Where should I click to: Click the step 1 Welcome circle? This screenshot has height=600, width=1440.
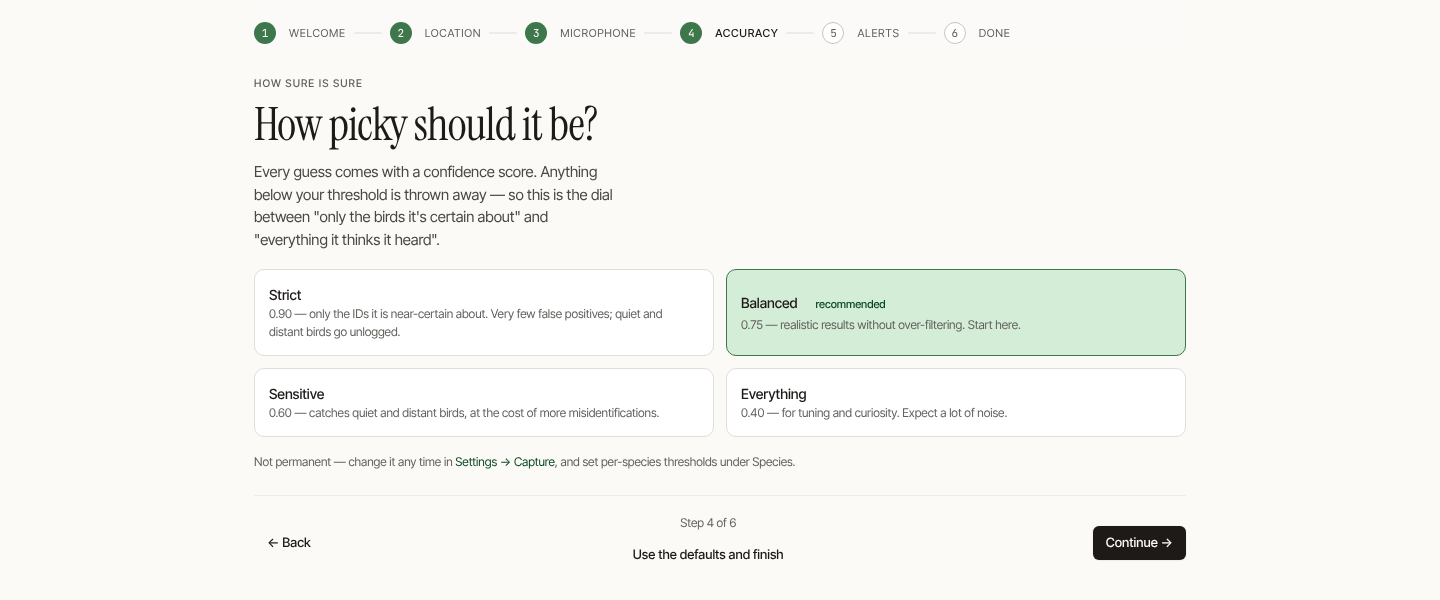[265, 33]
